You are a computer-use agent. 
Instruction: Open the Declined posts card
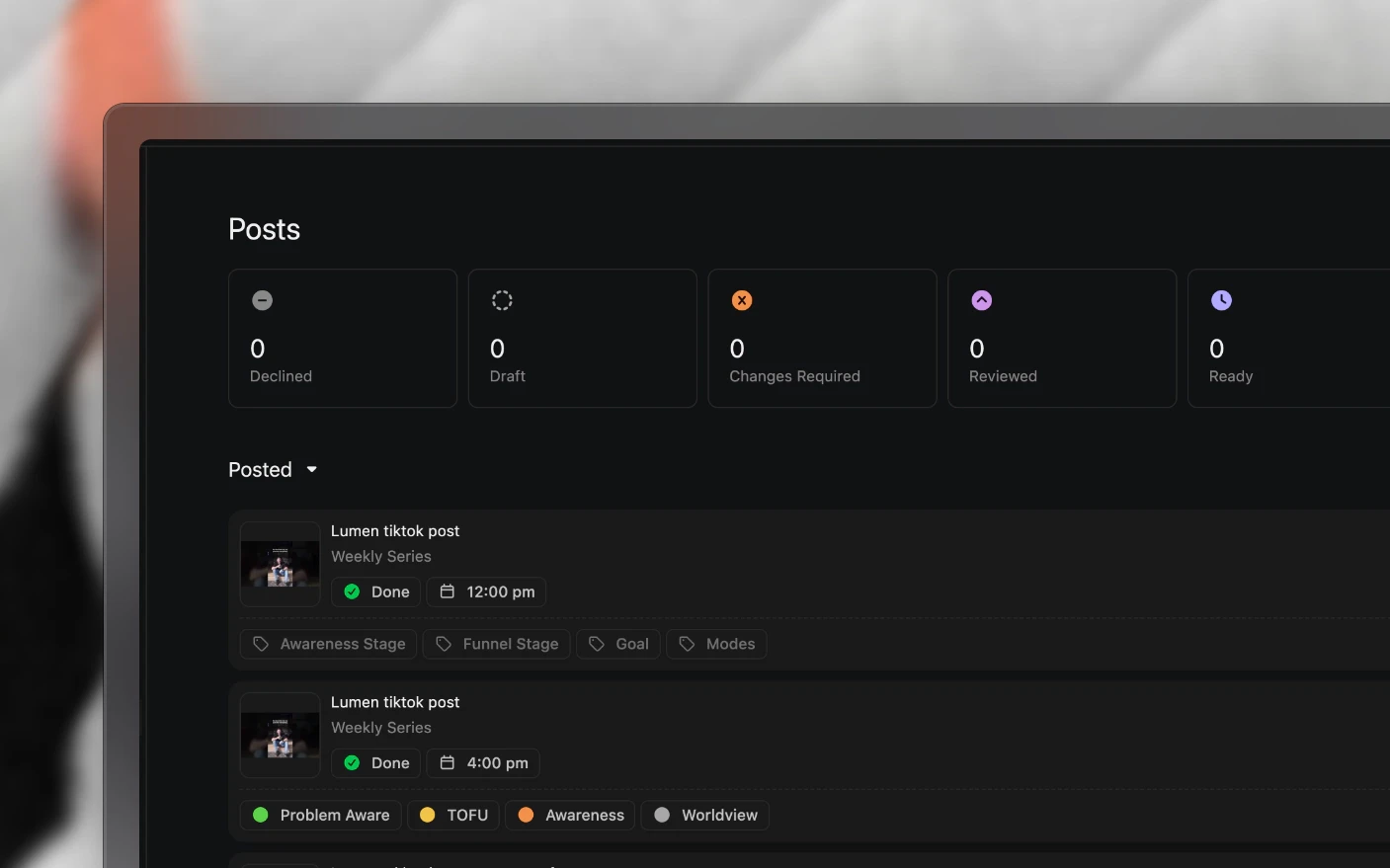tap(343, 338)
